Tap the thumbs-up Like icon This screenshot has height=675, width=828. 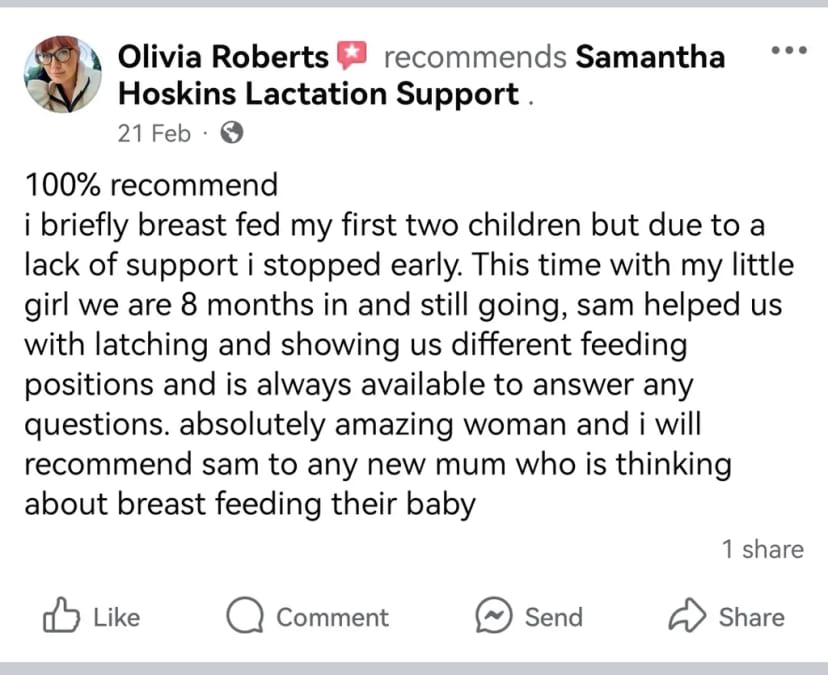coord(61,615)
